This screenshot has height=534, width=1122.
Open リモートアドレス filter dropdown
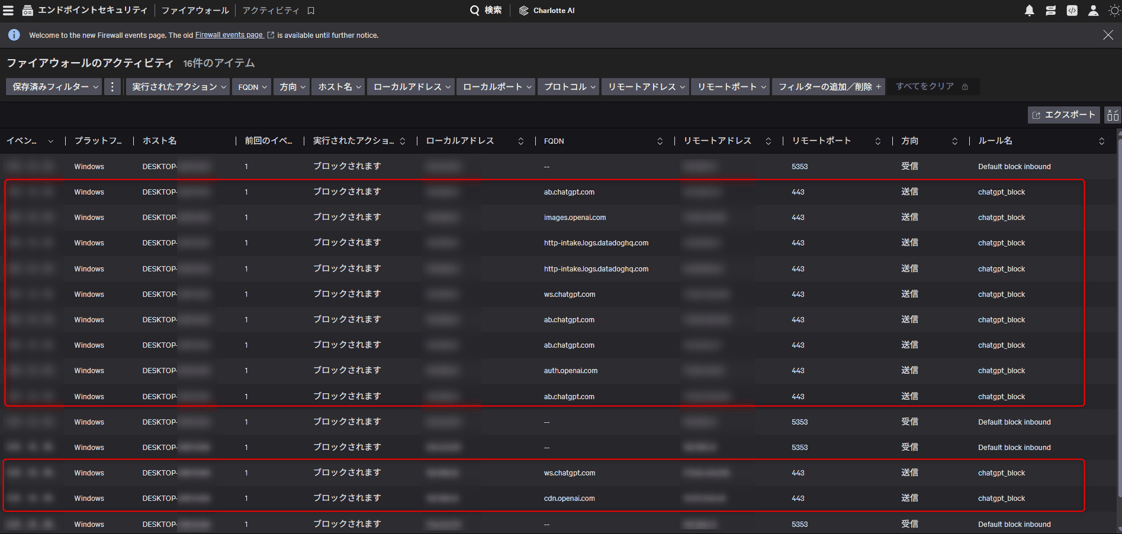point(645,87)
